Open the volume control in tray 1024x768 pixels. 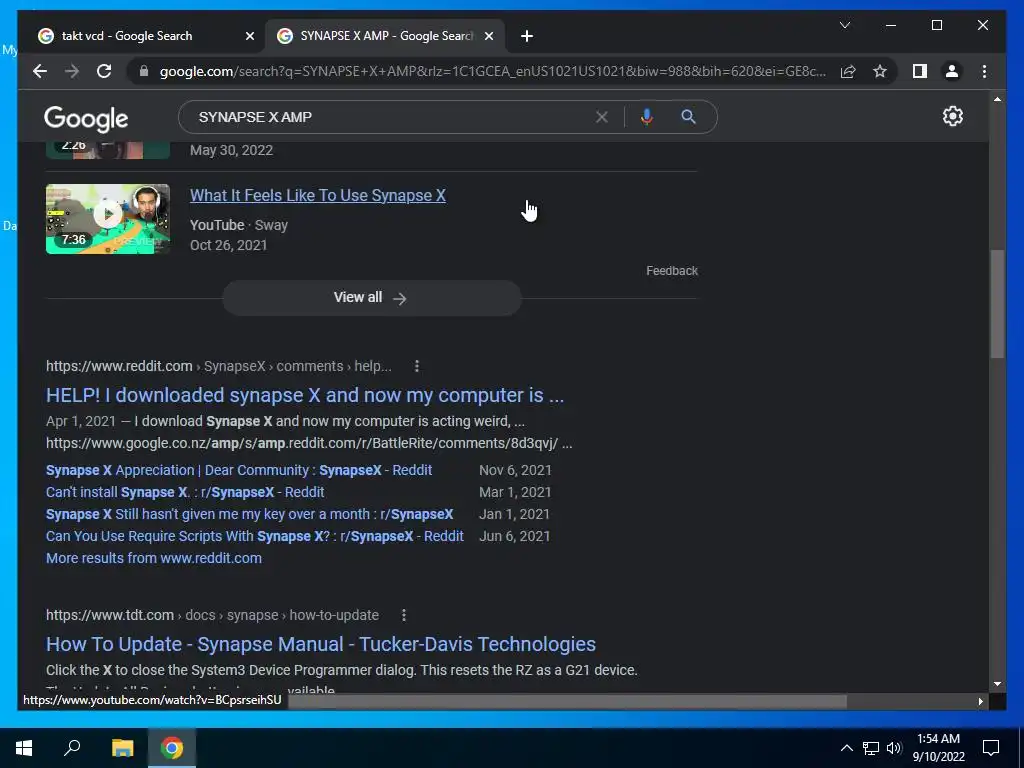pos(894,748)
